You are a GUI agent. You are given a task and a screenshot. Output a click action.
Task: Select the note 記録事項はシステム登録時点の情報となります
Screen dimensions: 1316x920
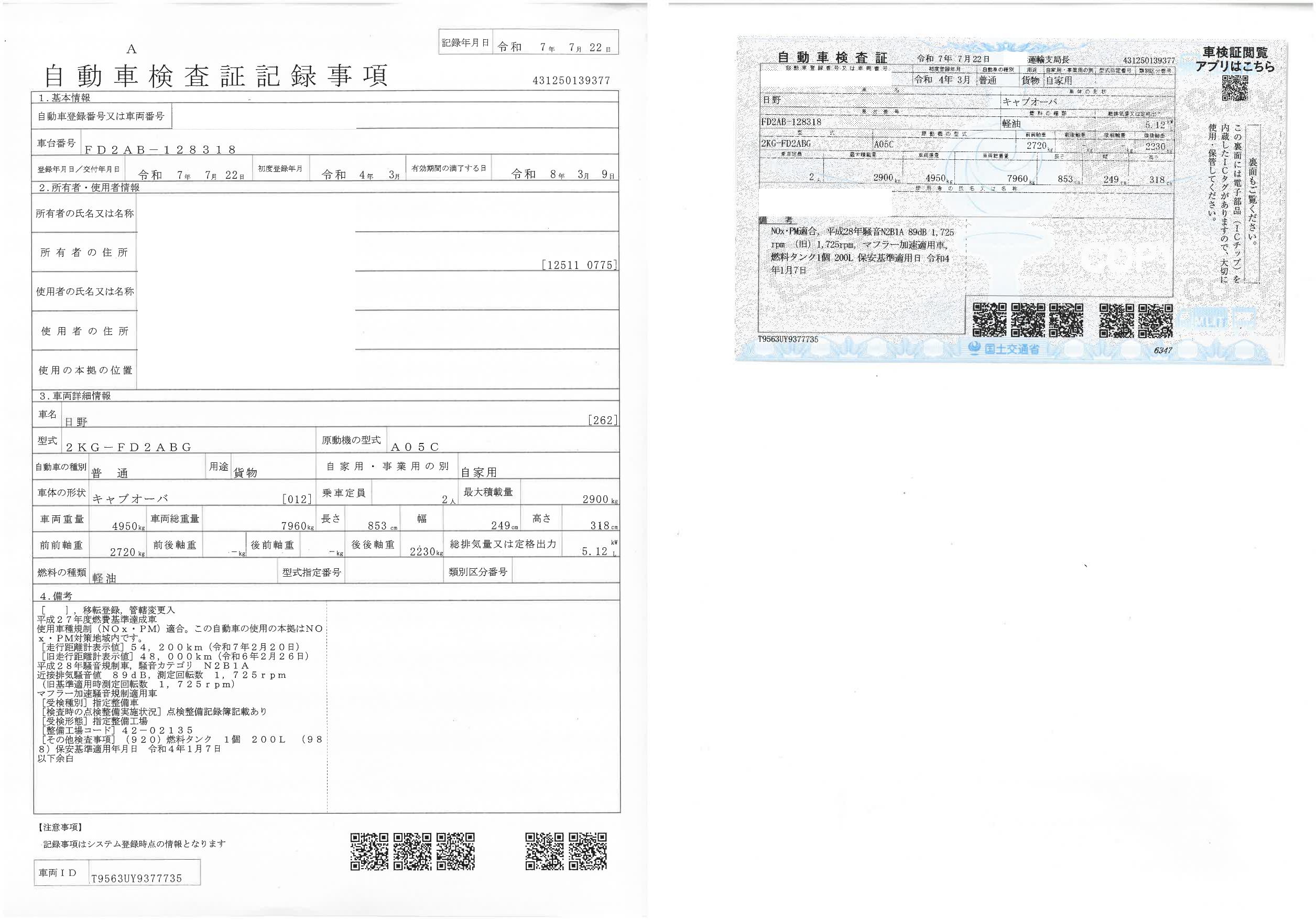click(135, 844)
